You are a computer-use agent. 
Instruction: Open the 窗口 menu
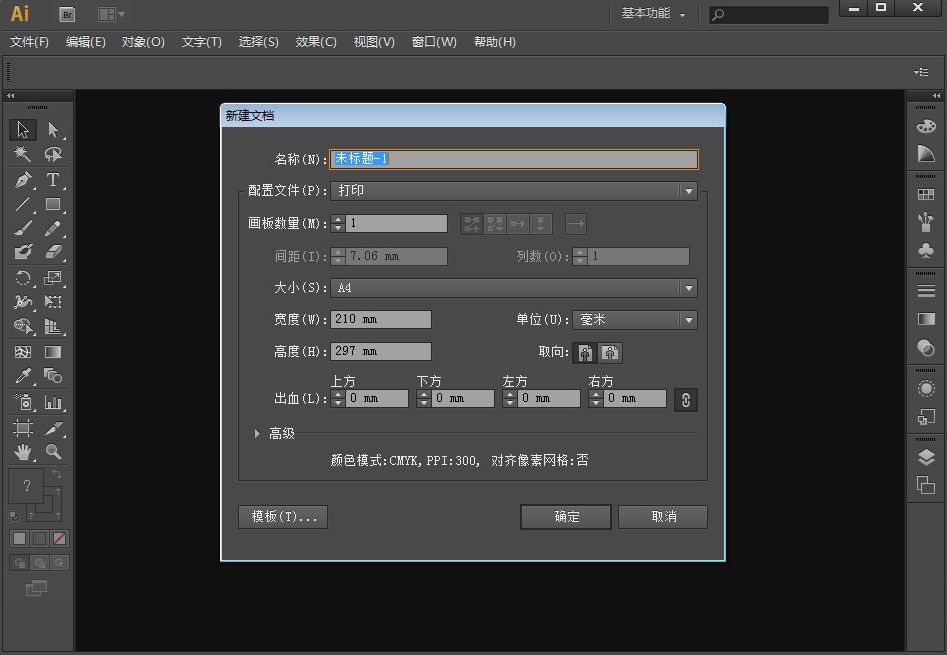pos(434,42)
